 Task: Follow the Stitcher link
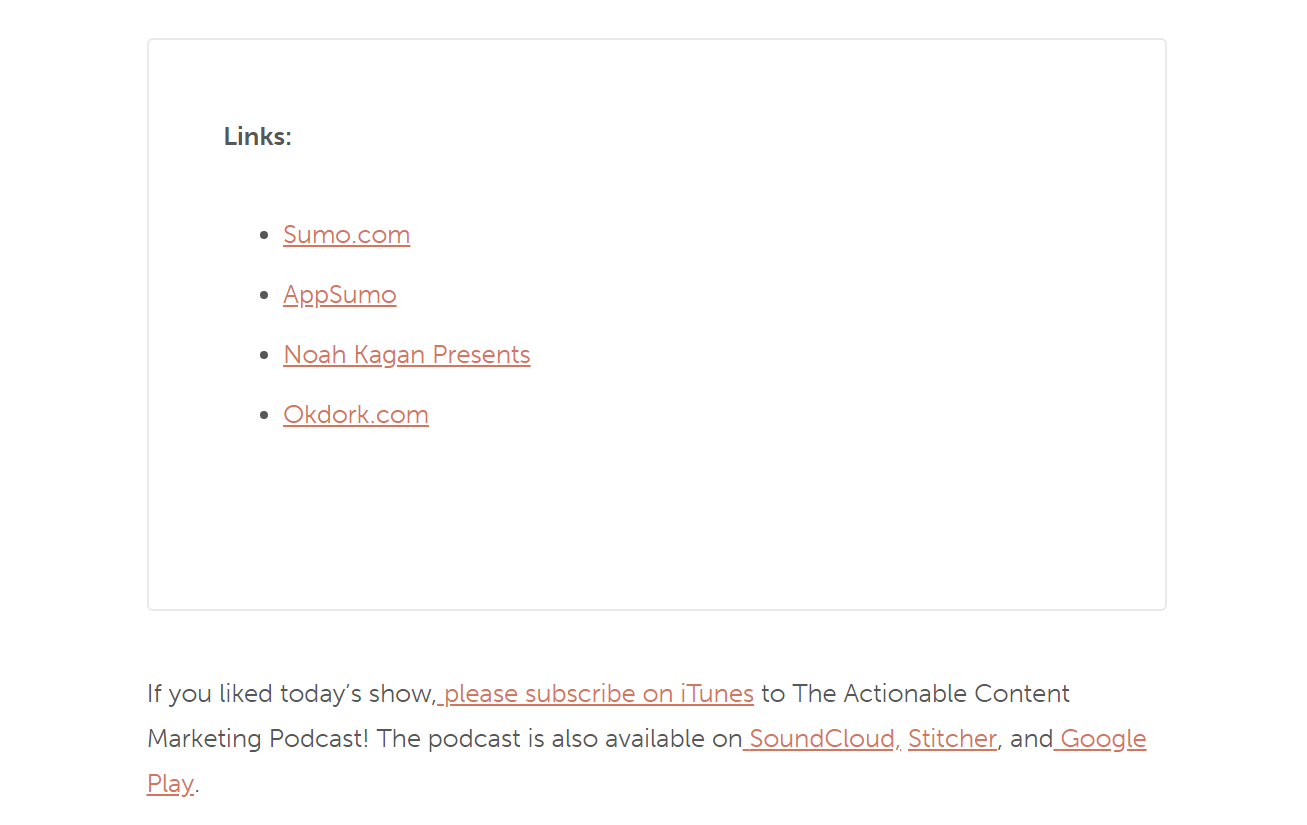coord(952,739)
